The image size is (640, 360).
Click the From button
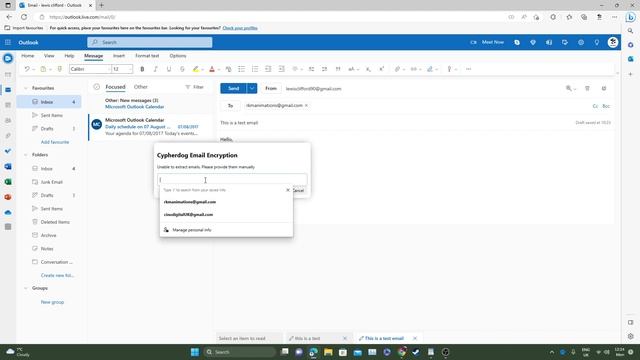271,88
